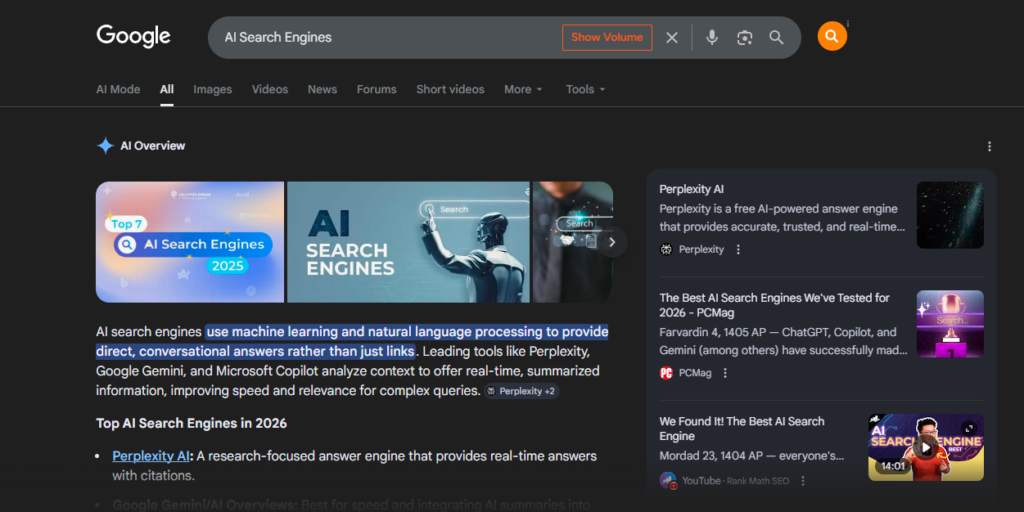This screenshot has width=1024, height=512.
Task: Open the Perplexity AI card thumbnail
Action: pos(950,215)
